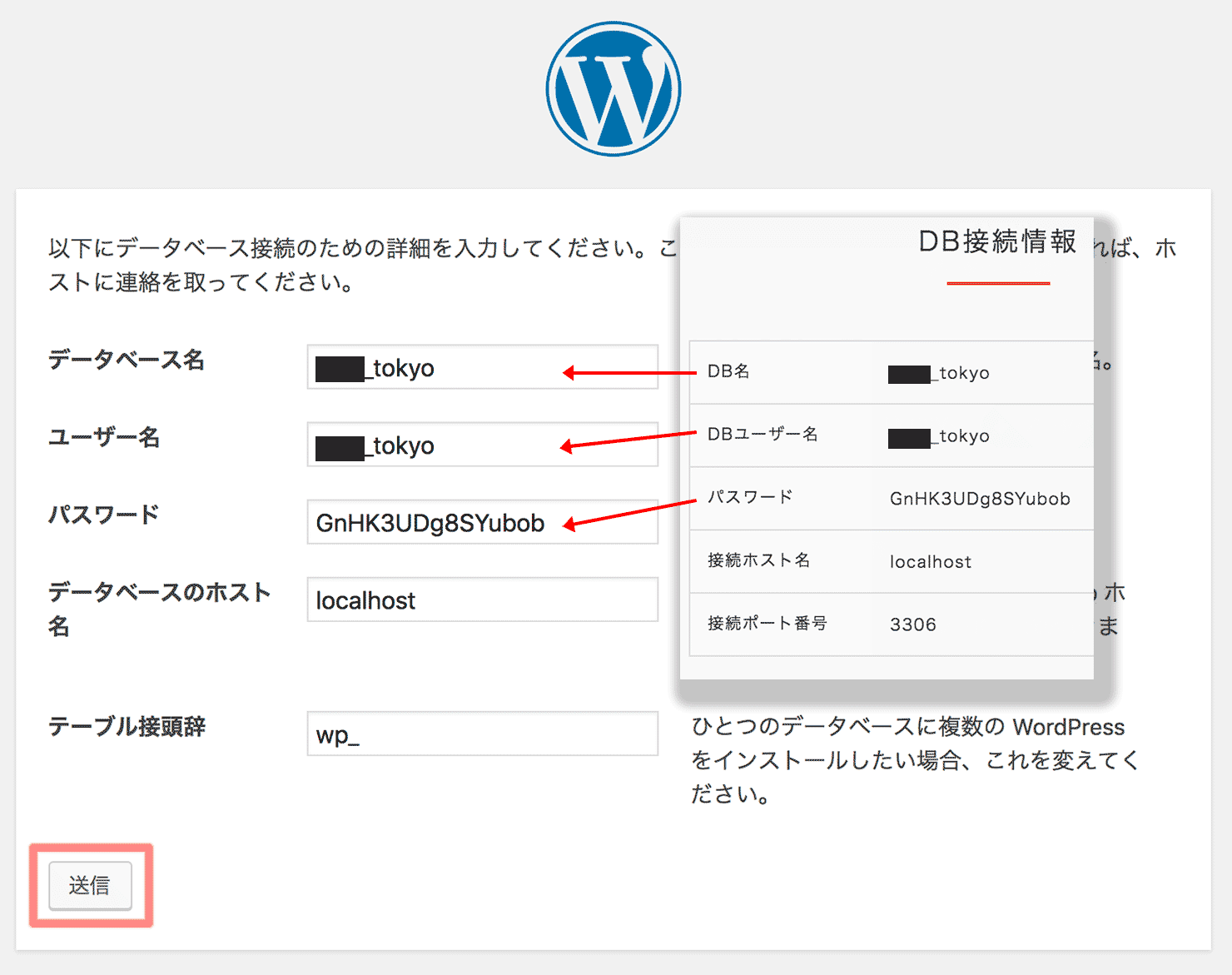
Task: Click the パスワード form label on the left
Action: click(x=103, y=515)
